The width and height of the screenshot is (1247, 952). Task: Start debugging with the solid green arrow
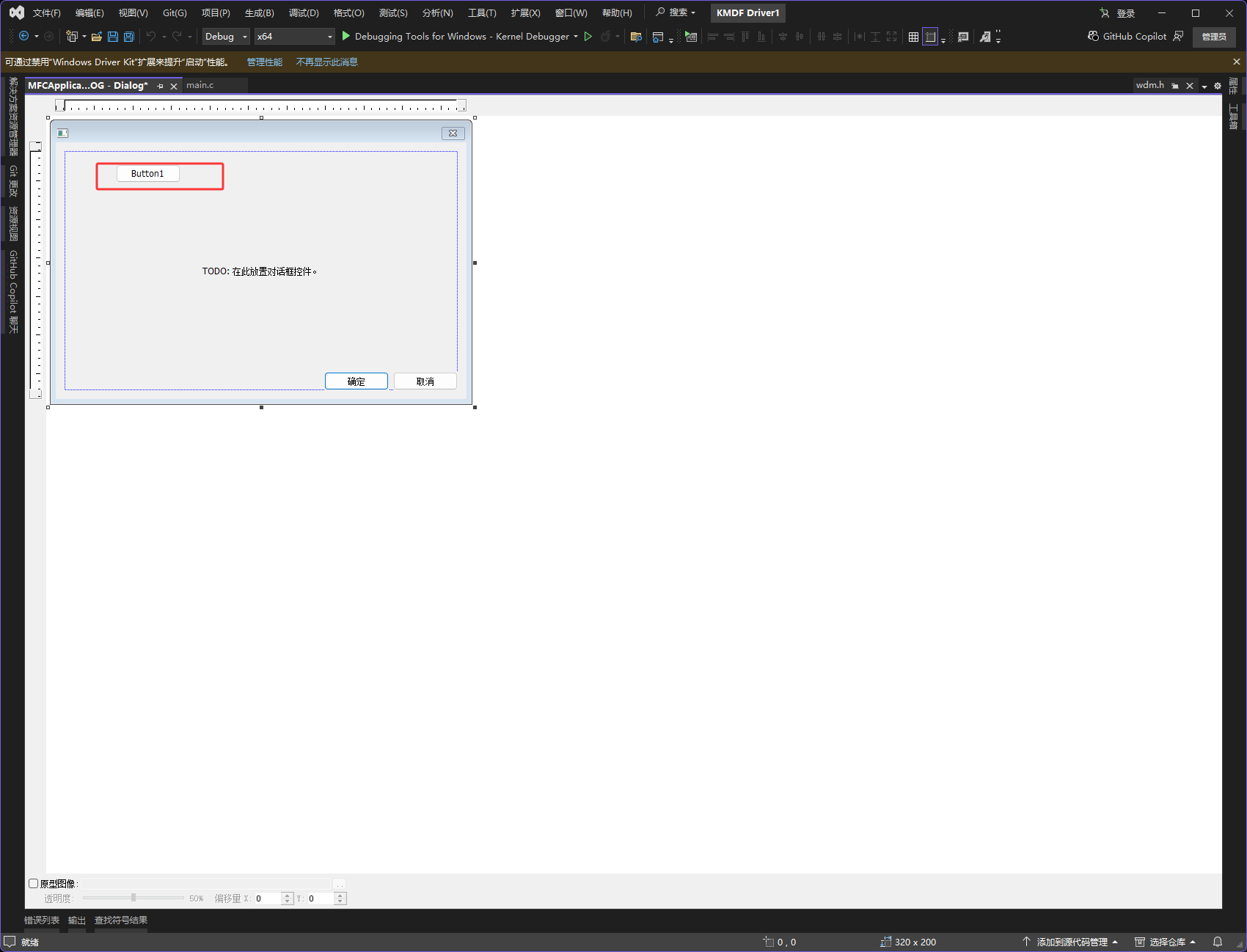coord(345,36)
